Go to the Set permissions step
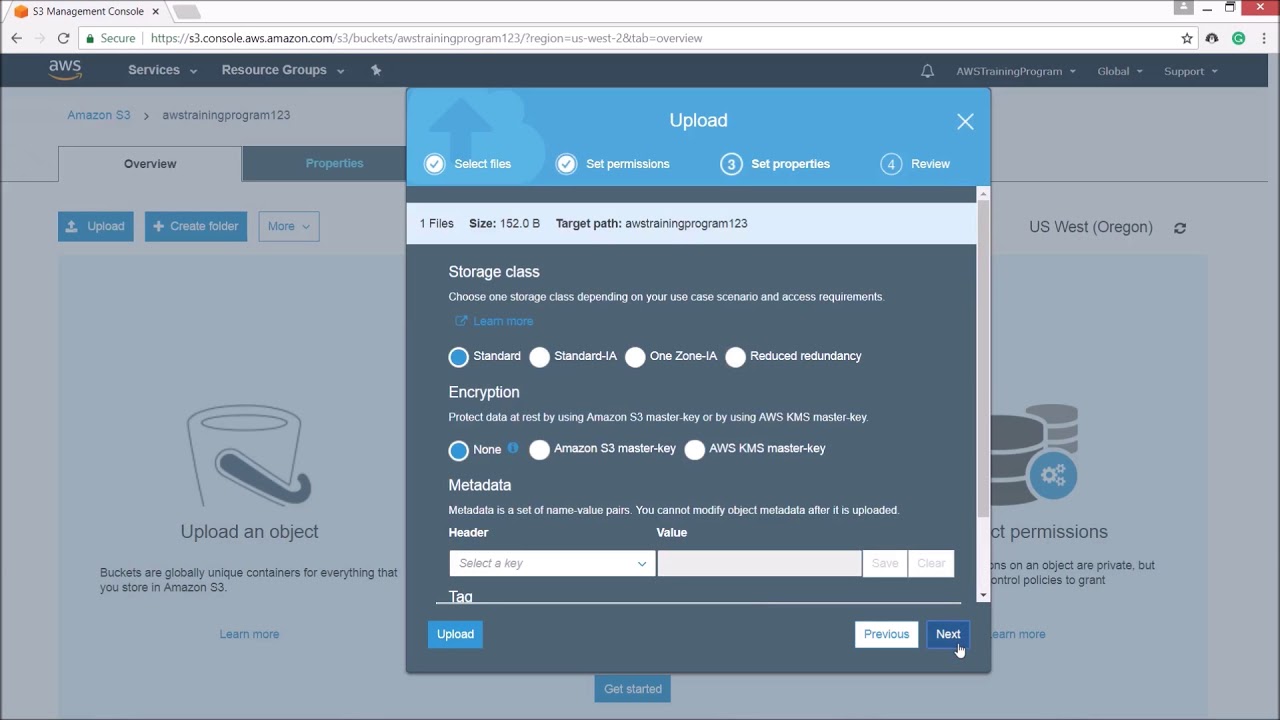This screenshot has height=720, width=1280. pyautogui.click(x=628, y=164)
